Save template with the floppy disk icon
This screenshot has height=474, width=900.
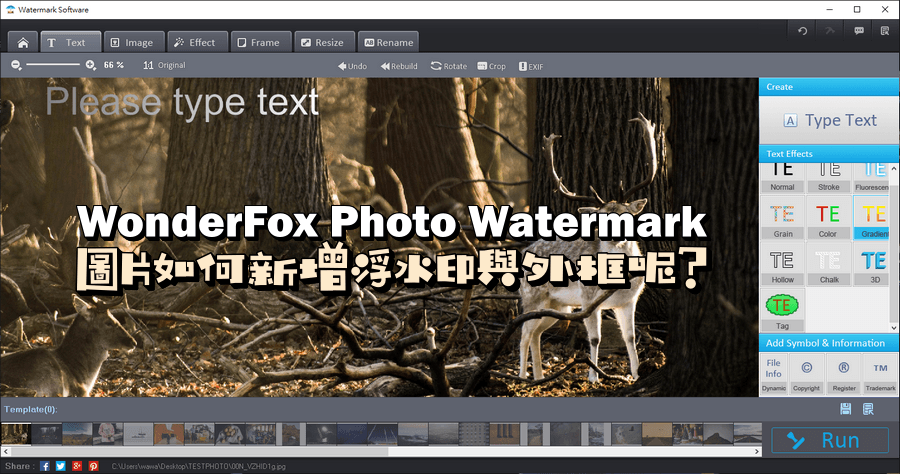point(845,409)
